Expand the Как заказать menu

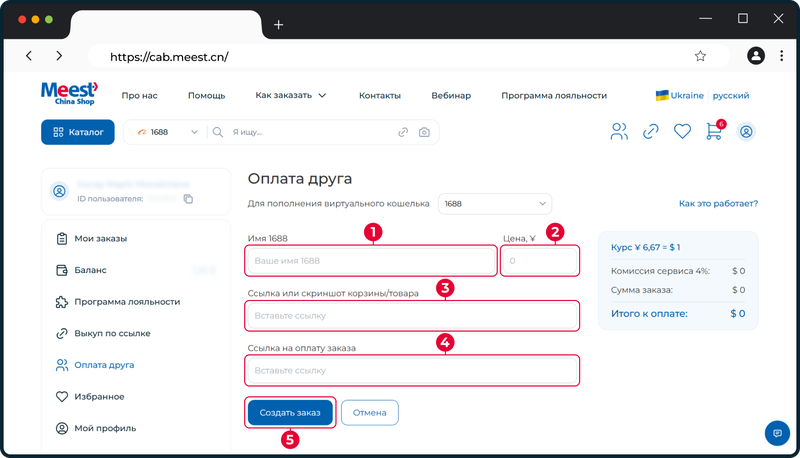pyautogui.click(x=291, y=95)
